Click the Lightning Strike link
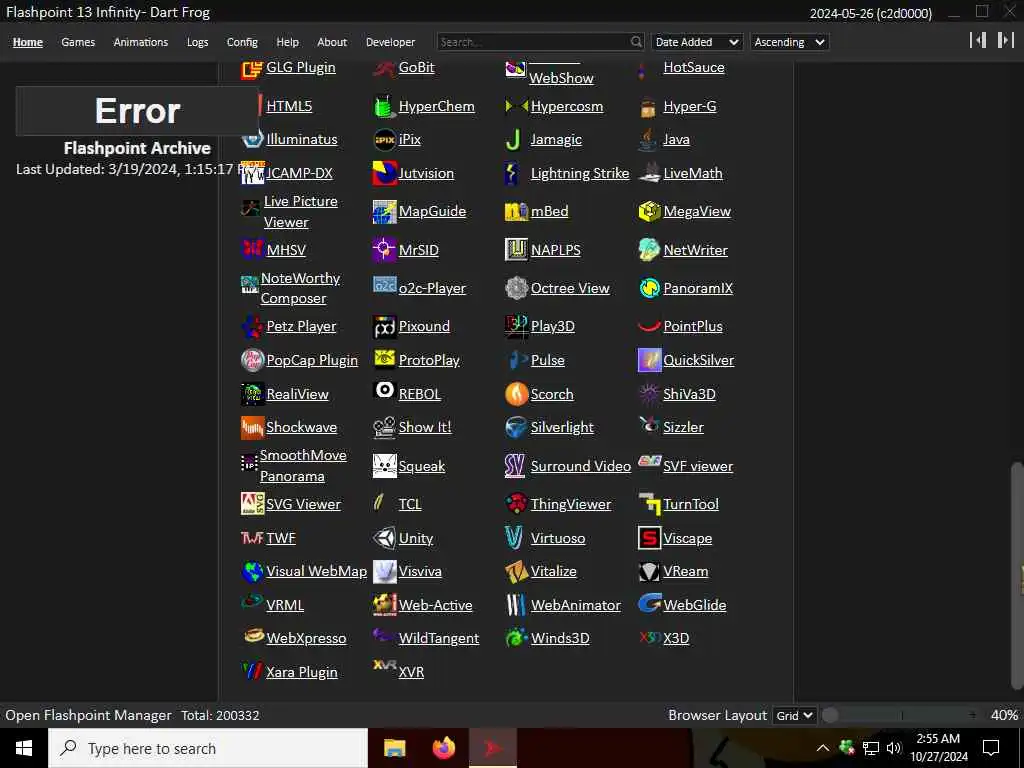 tap(580, 173)
